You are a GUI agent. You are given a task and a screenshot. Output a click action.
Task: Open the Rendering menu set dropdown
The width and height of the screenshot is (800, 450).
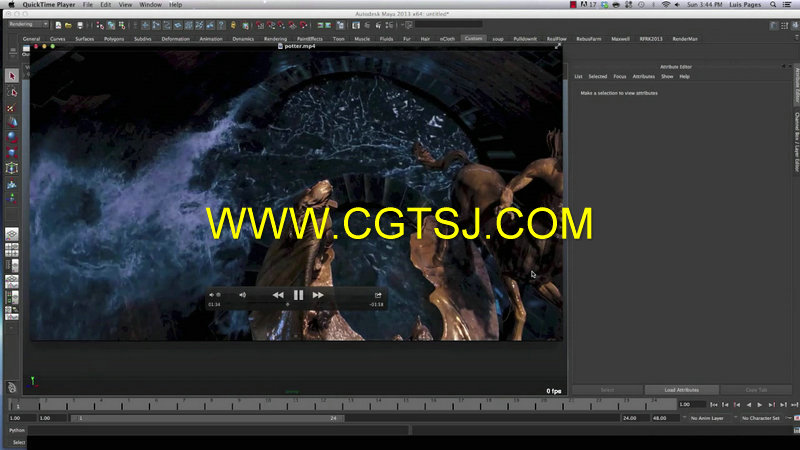point(28,24)
